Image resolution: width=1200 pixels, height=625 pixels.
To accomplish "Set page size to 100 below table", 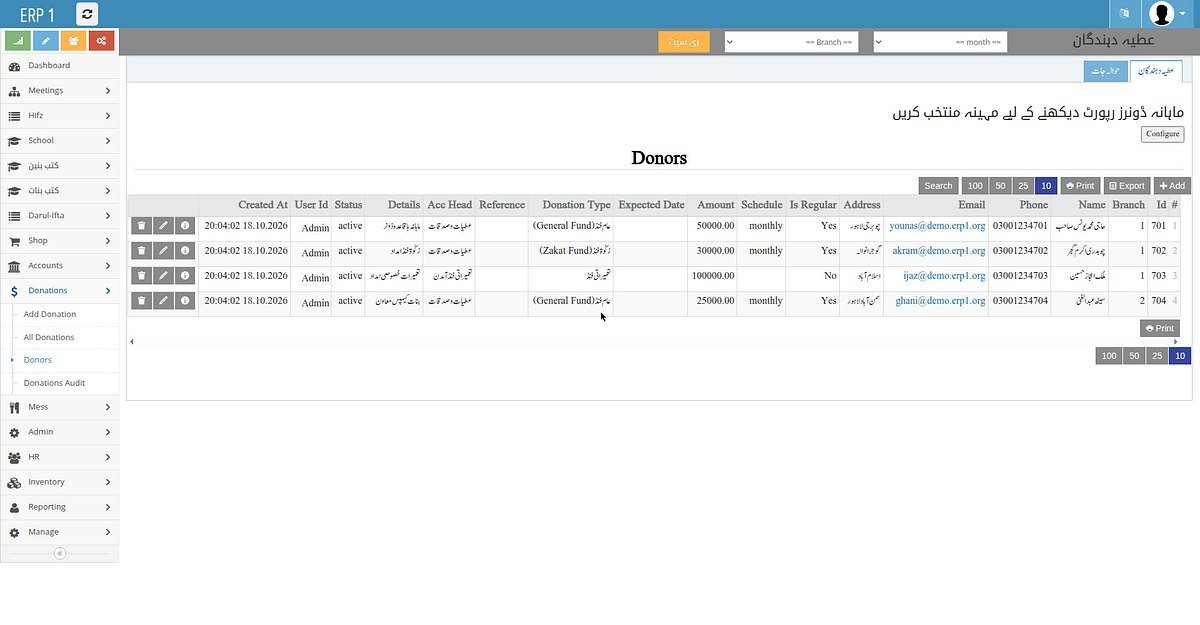I will 1109,356.
